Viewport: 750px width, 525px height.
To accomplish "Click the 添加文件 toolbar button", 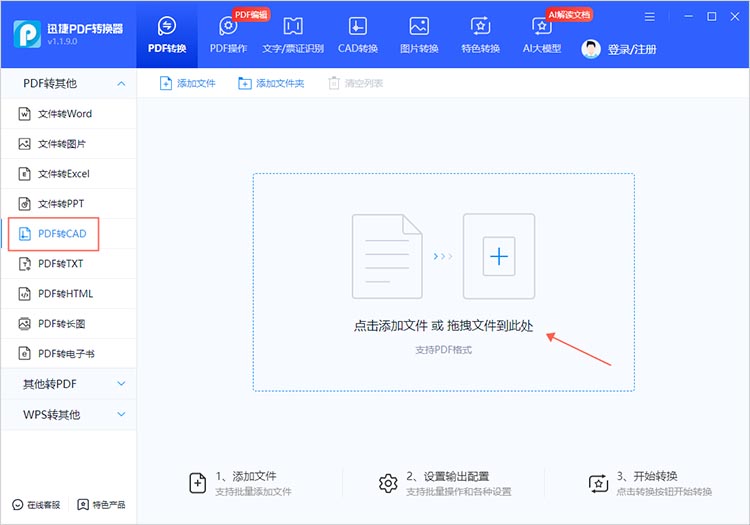I will coord(188,84).
